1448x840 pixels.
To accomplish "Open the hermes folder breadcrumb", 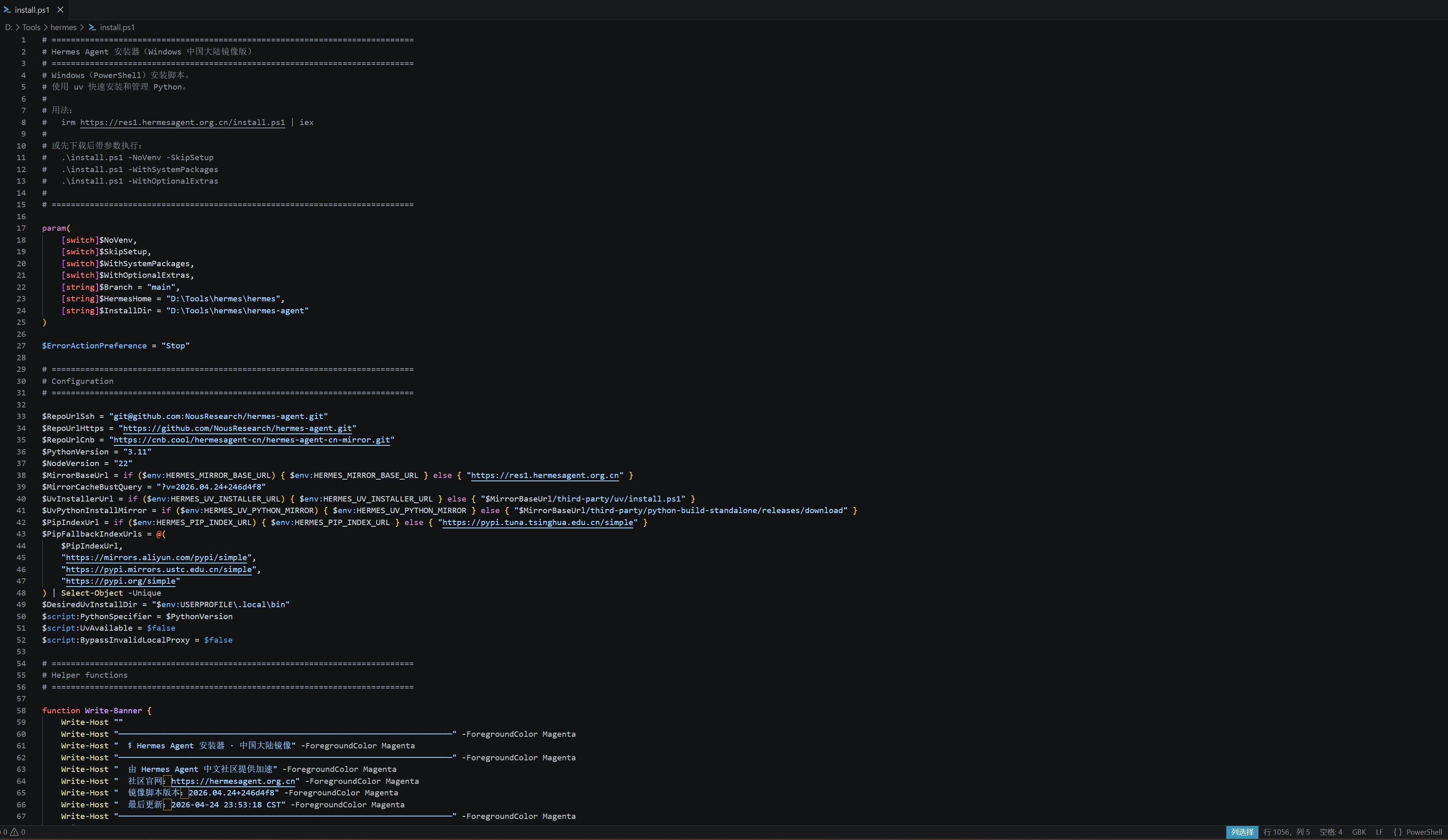I will click(63, 27).
